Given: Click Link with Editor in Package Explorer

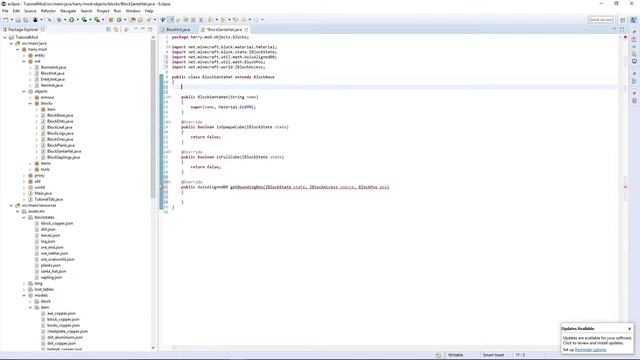Looking at the screenshot, I should [116, 29].
